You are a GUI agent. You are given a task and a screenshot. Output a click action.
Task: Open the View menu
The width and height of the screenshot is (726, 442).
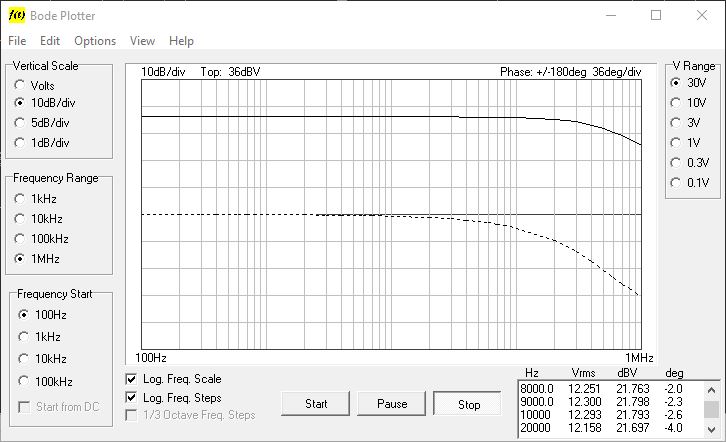(142, 41)
